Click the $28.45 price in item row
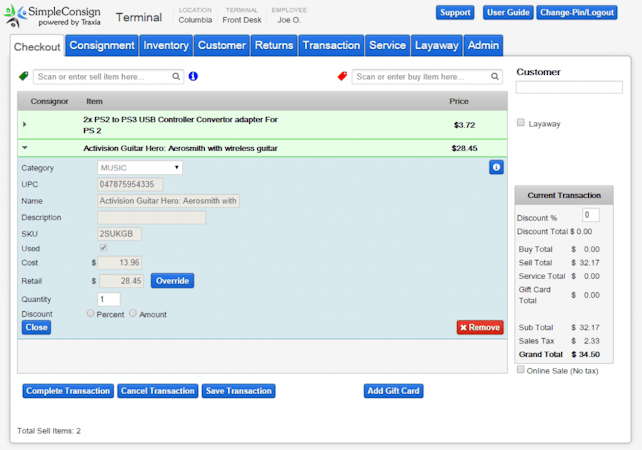The width and height of the screenshot is (642, 450). coord(464,148)
